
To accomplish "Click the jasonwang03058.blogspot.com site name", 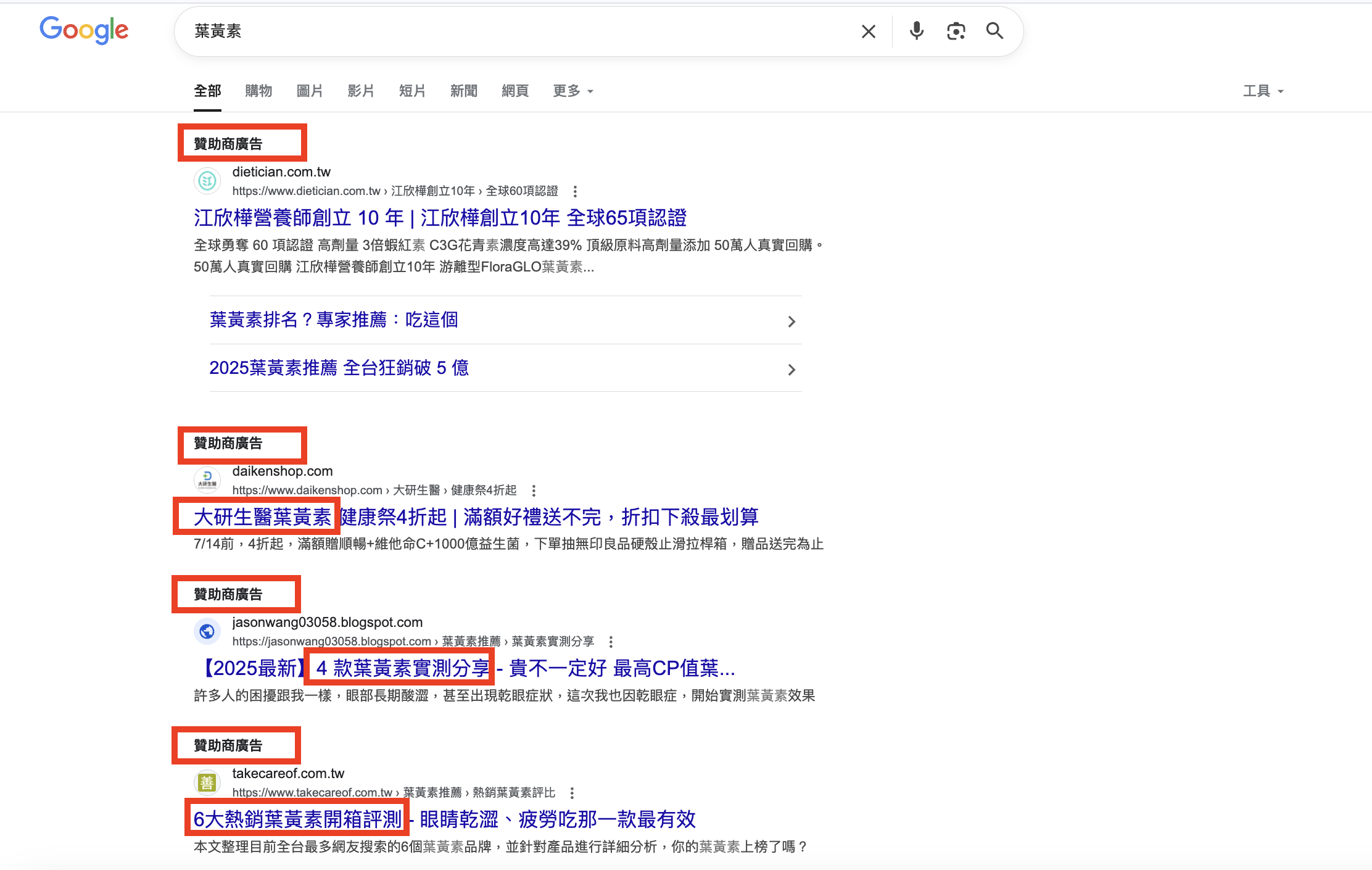I will click(x=328, y=622).
